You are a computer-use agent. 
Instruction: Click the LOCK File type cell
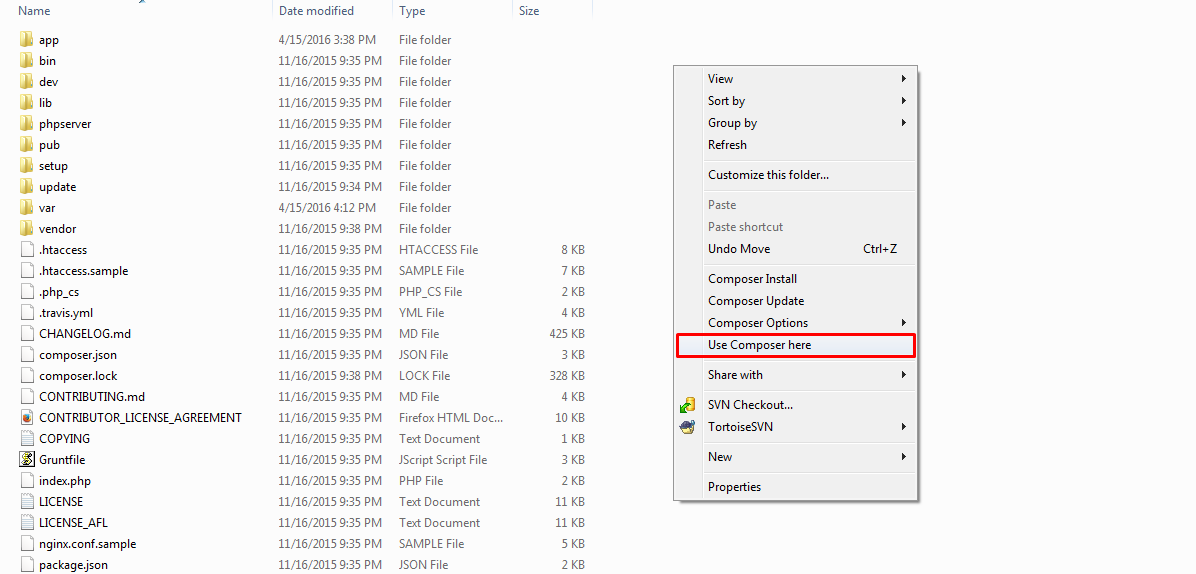pyautogui.click(x=425, y=376)
